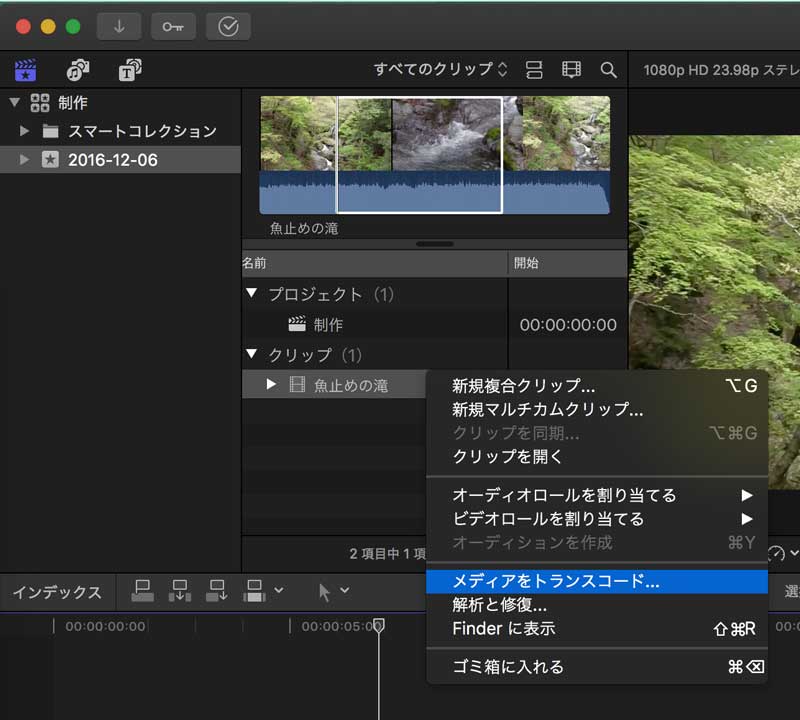Open the Libraries sidebar clapperboard icon
The height and width of the screenshot is (720, 800).
point(25,70)
